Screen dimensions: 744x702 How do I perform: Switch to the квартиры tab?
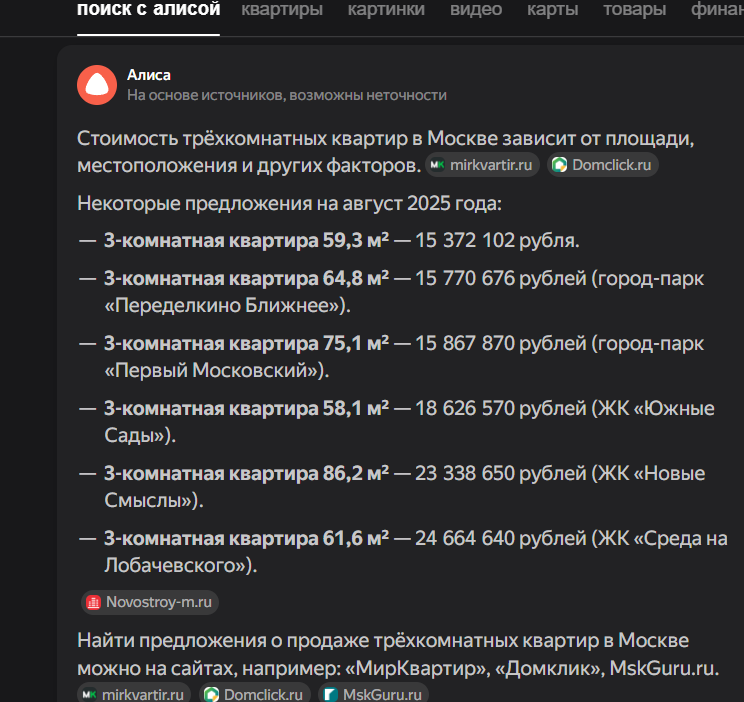pyautogui.click(x=282, y=9)
